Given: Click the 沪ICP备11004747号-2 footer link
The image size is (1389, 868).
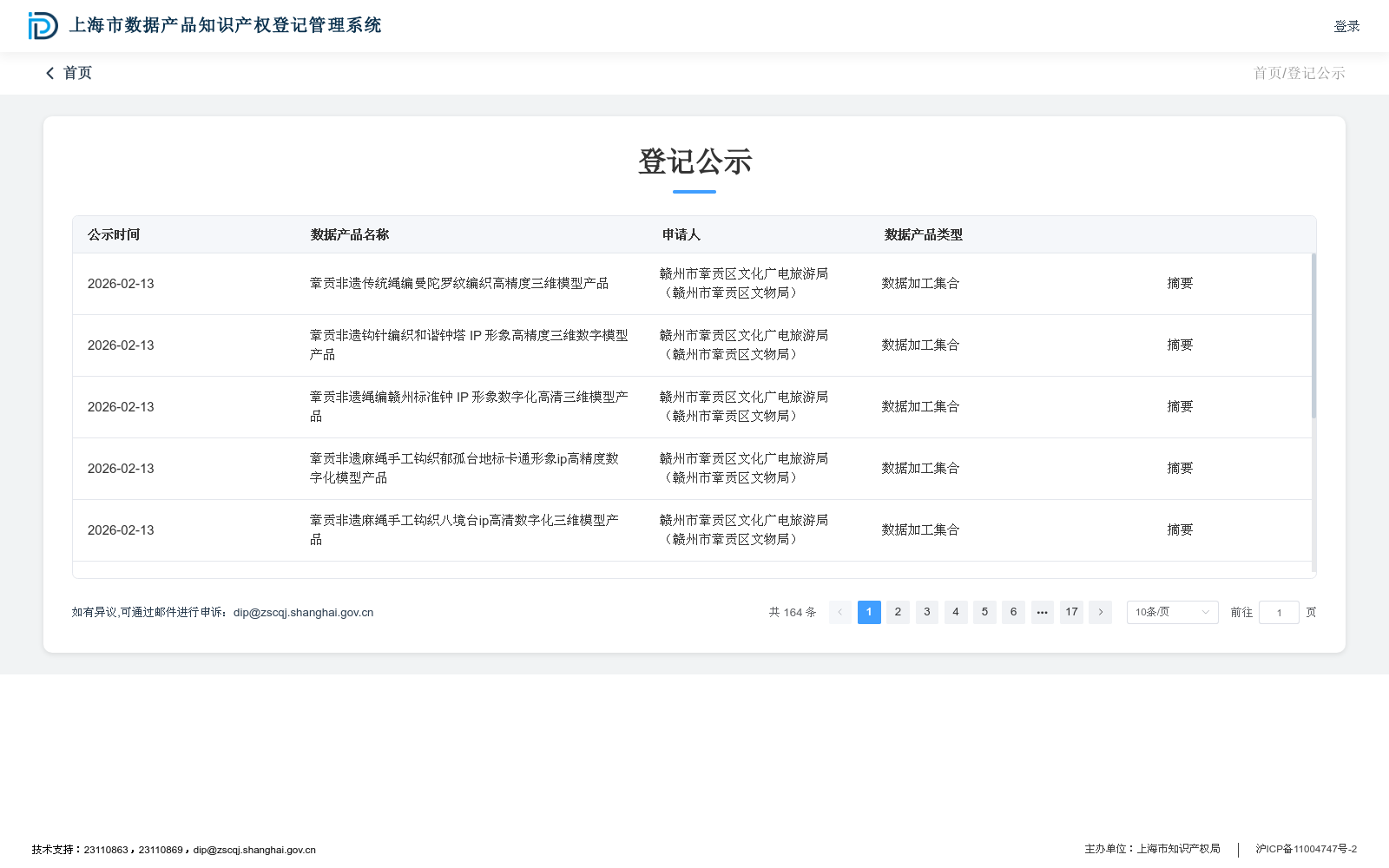Looking at the screenshot, I should tap(1306, 850).
